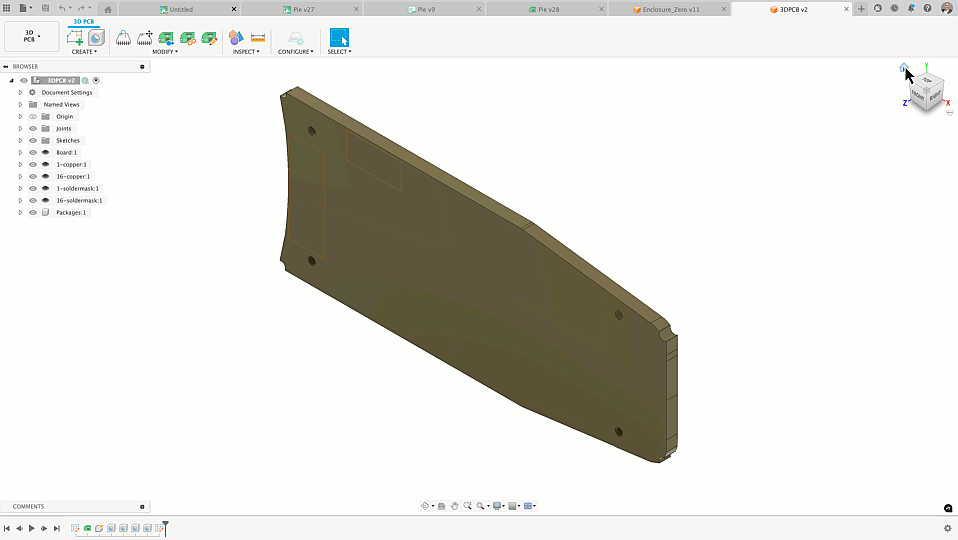Expand the Packages:1 node
The width and height of the screenshot is (958, 540).
pyautogui.click(x=20, y=213)
